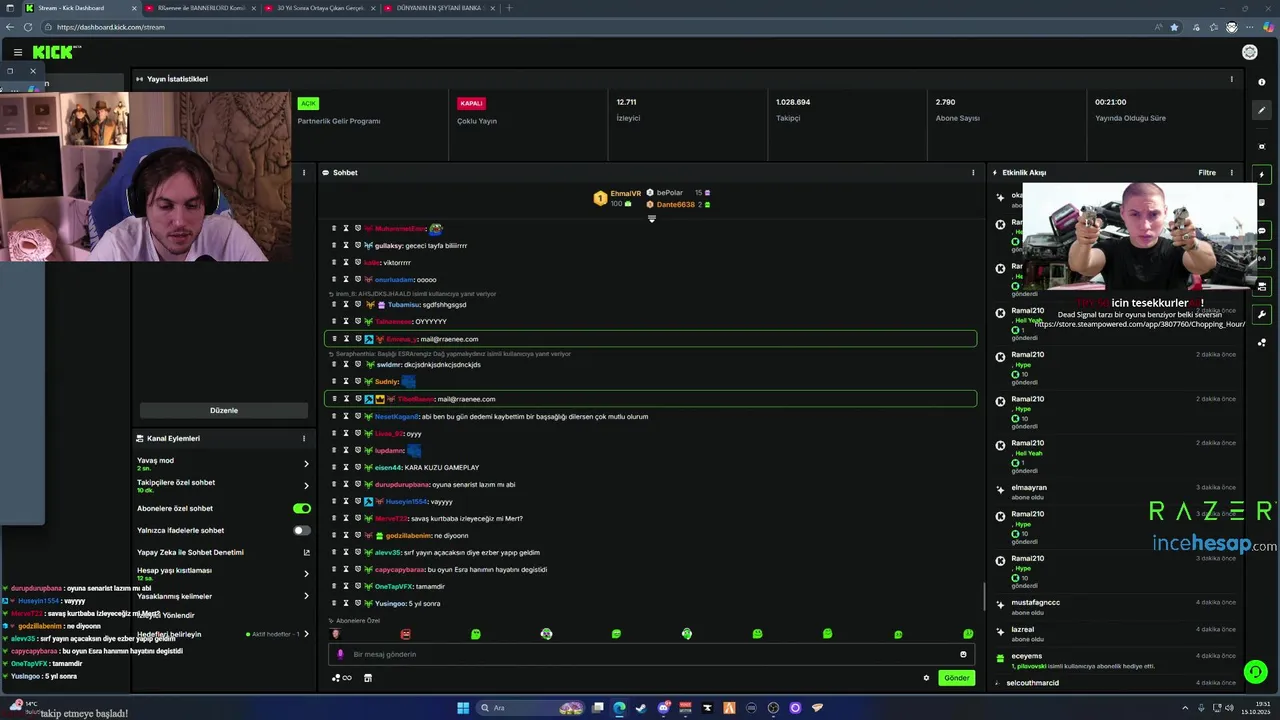Open Steam from the Windows taskbar
Screen dimensions: 1280x720
coord(641,708)
